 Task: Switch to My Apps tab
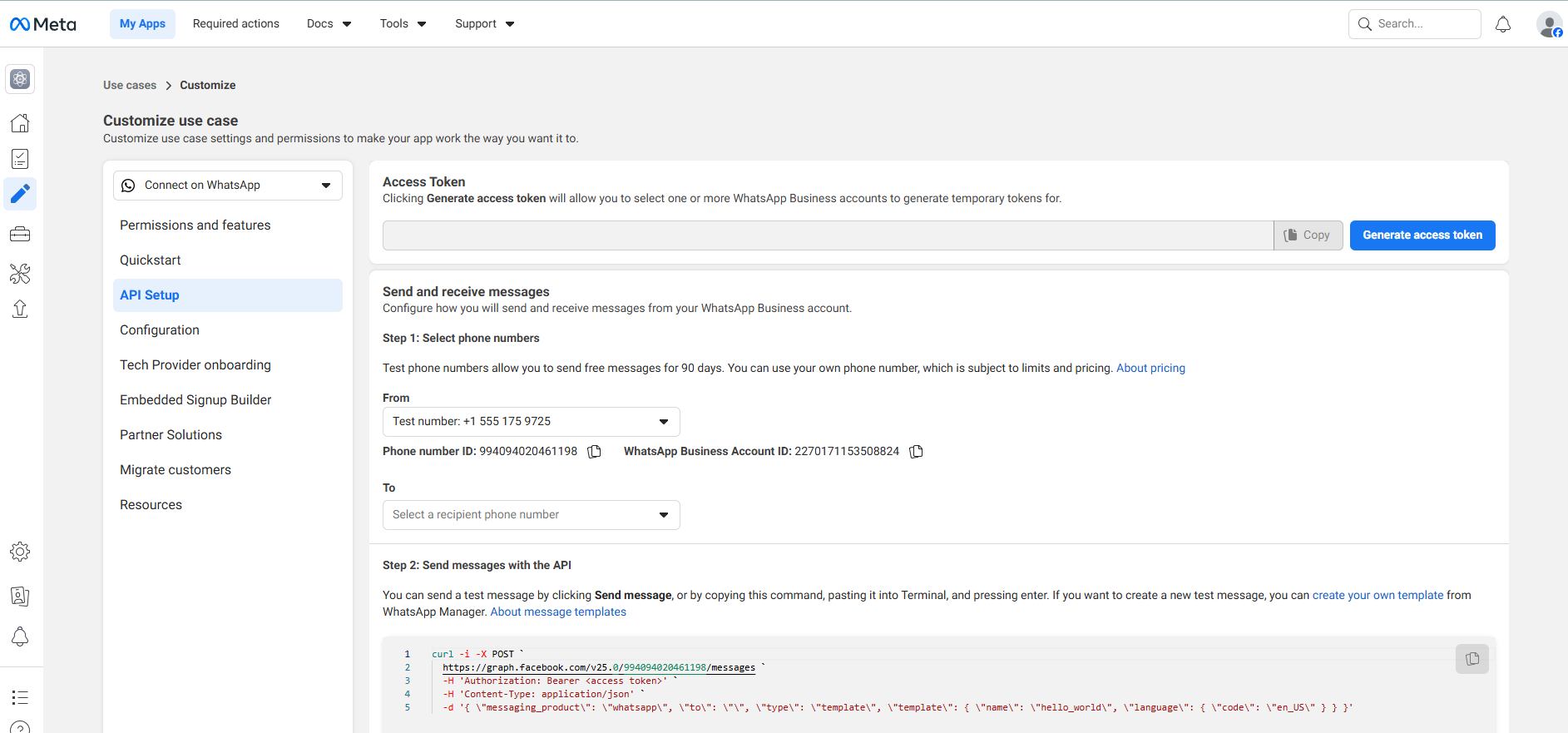142,24
